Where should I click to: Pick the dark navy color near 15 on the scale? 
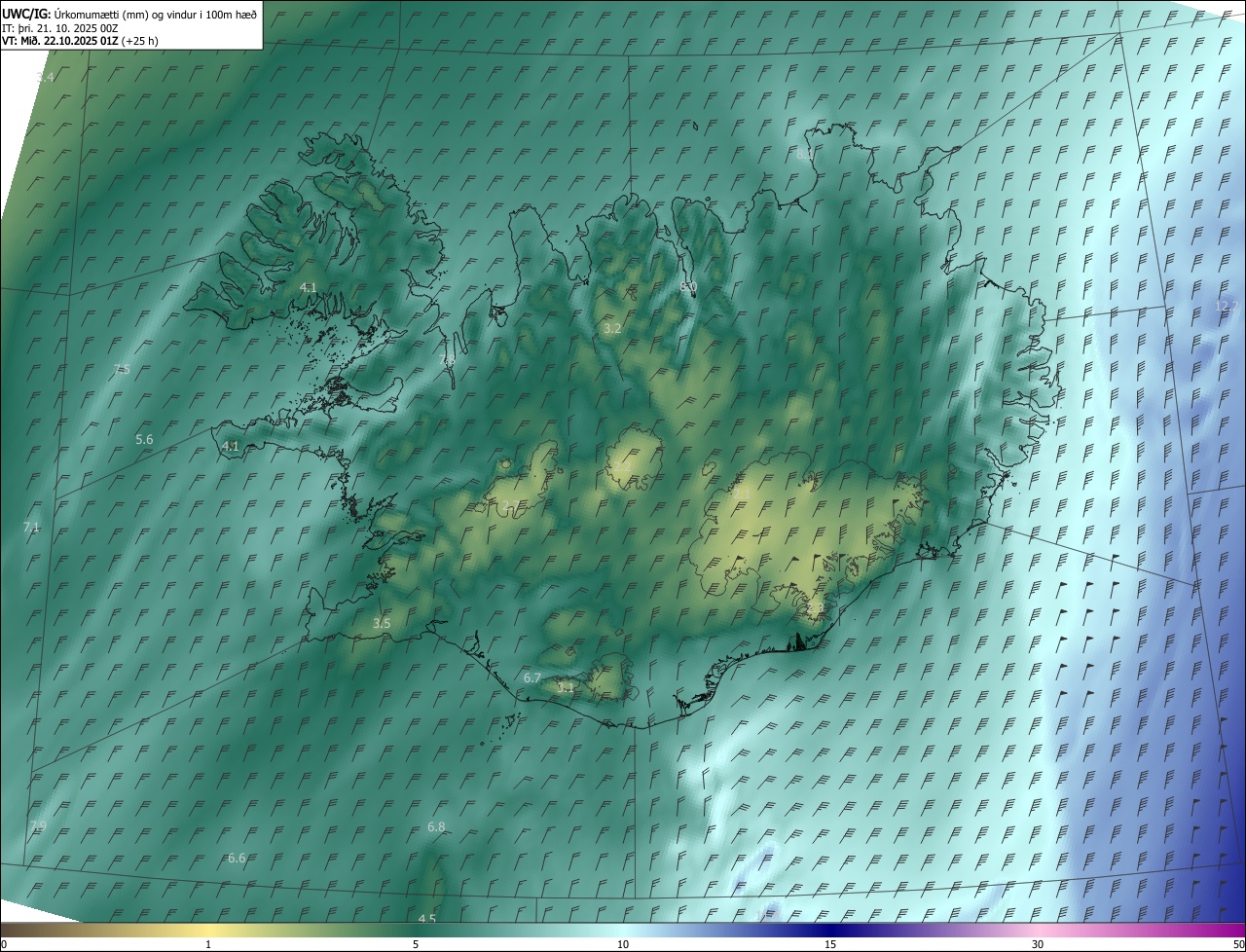point(830,931)
